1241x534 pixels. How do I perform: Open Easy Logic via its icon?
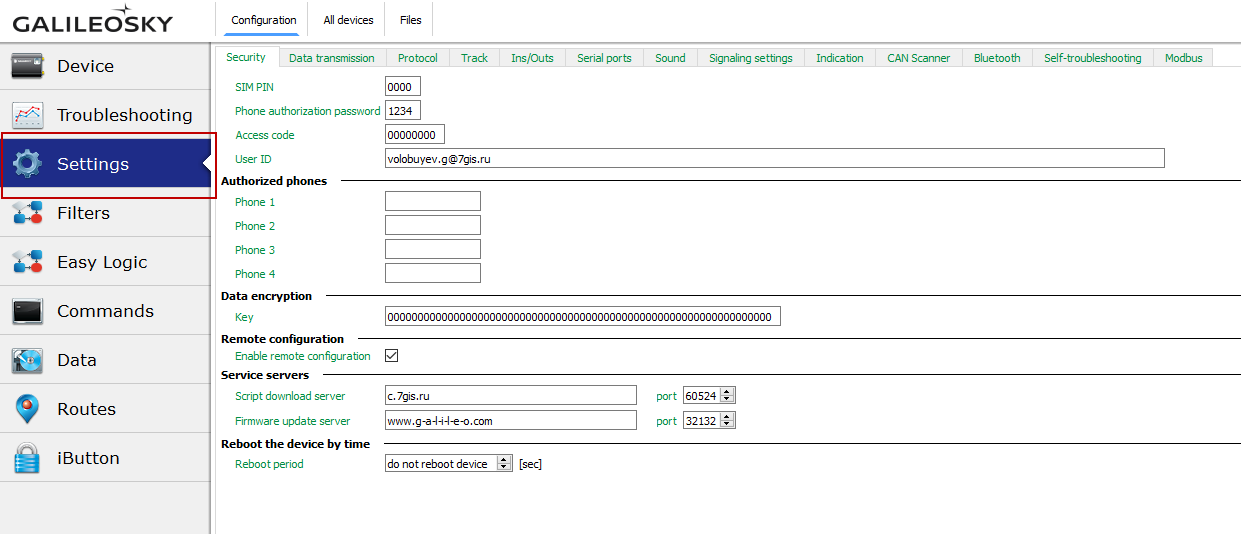click(x=27, y=262)
